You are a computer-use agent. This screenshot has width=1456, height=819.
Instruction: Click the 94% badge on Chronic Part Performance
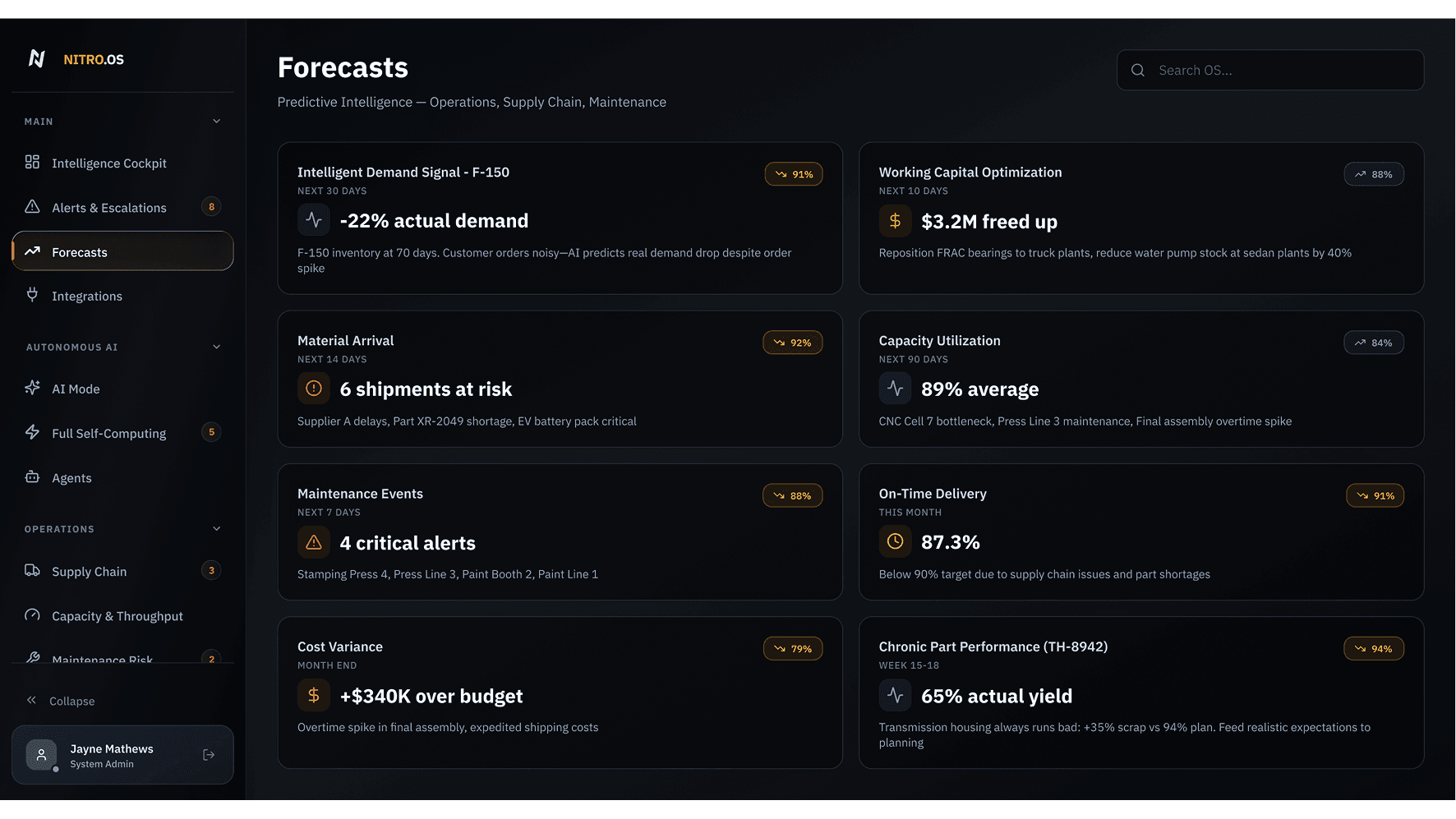(x=1374, y=649)
